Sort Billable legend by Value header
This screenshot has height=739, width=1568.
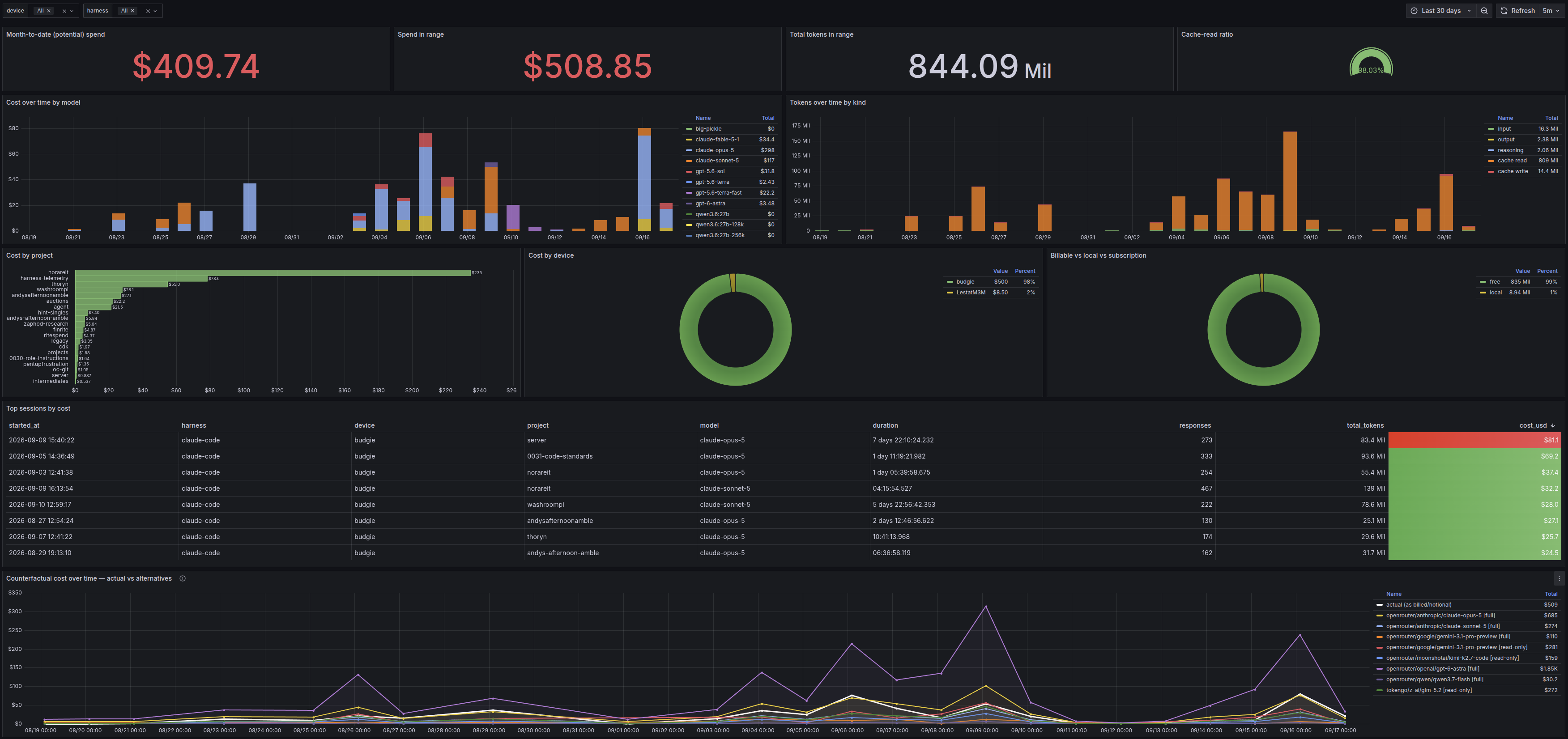click(1522, 271)
